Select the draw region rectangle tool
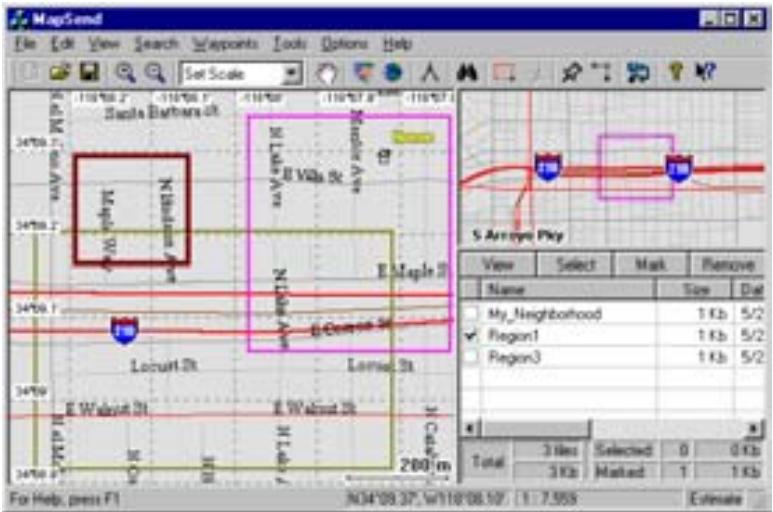This screenshot has width=773, height=512. (504, 73)
